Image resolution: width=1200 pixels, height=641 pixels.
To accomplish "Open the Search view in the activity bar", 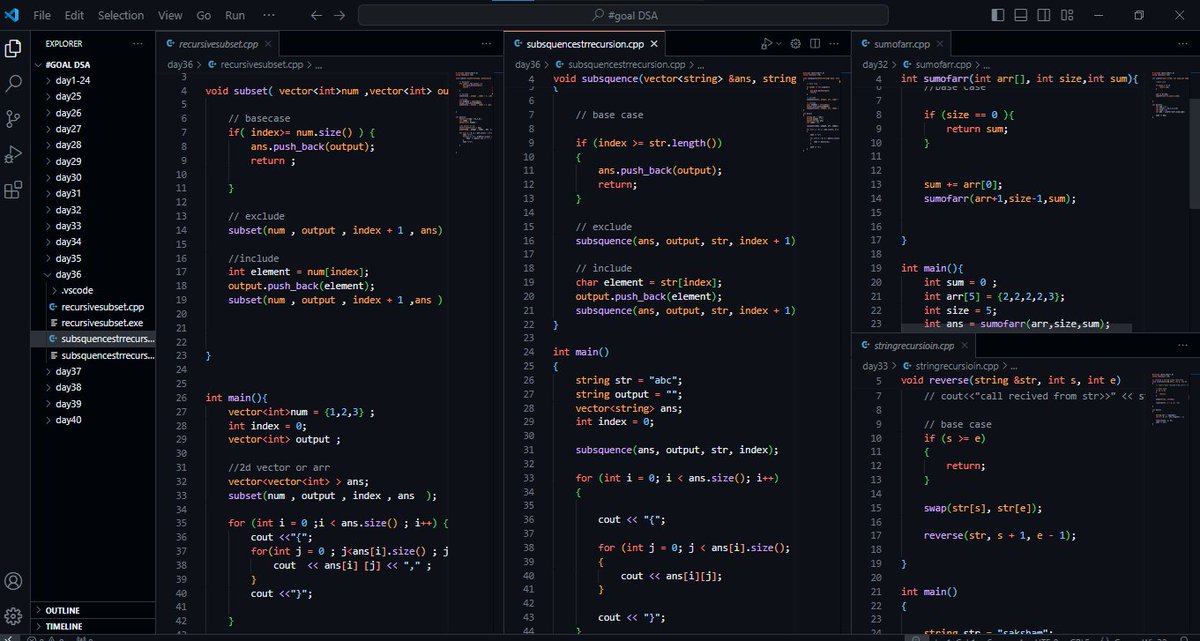I will pos(14,84).
